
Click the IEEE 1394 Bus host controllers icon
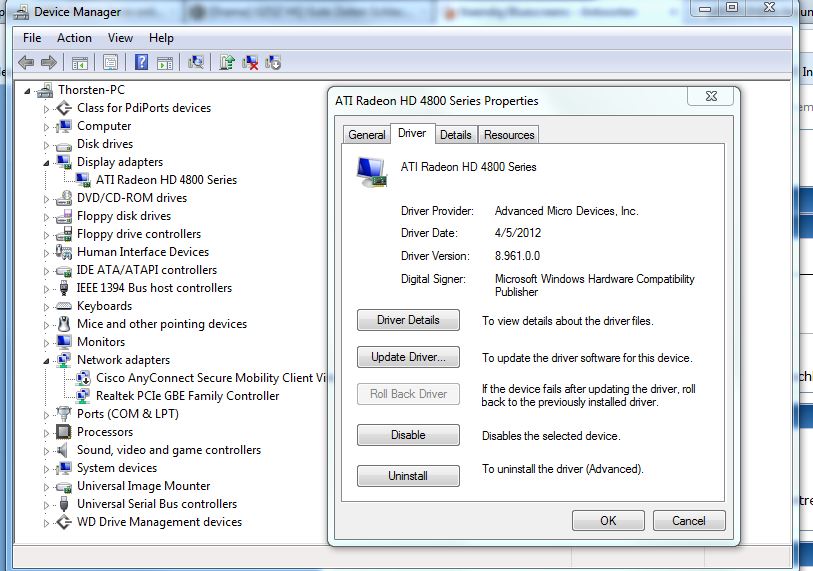click(64, 288)
